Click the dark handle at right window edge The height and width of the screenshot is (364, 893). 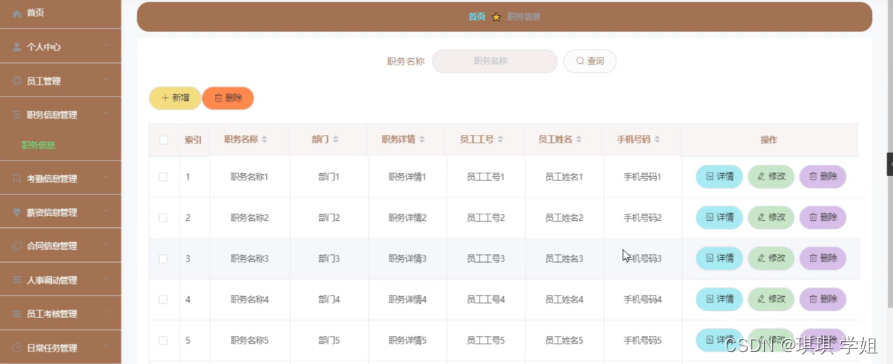pyautogui.click(x=890, y=164)
